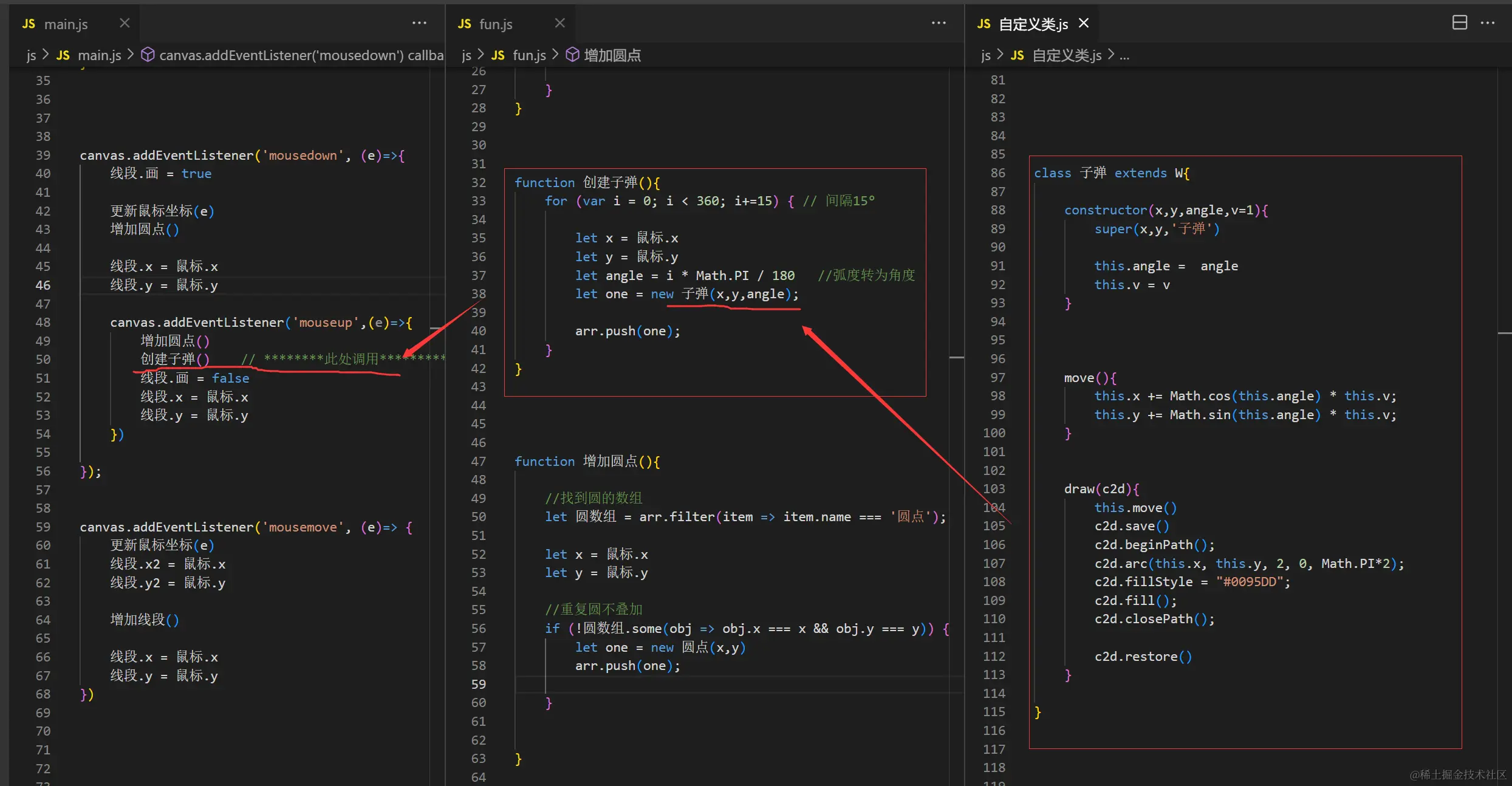Switch to the fun.js tab
The width and height of the screenshot is (1512, 786).
click(x=495, y=24)
